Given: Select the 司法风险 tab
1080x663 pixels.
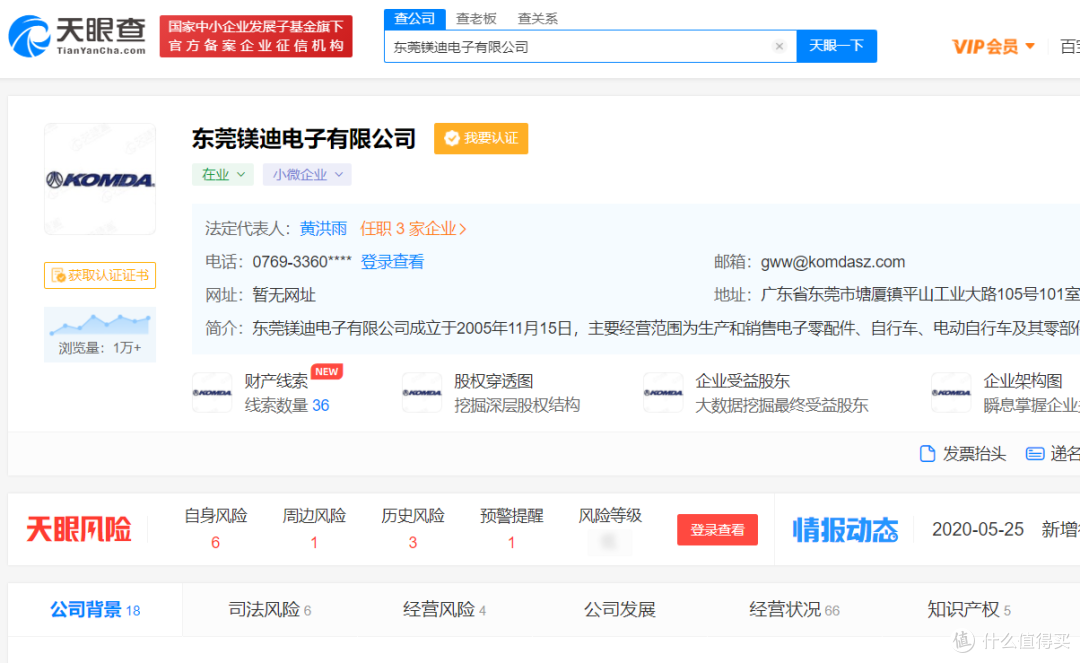Looking at the screenshot, I should [270, 609].
